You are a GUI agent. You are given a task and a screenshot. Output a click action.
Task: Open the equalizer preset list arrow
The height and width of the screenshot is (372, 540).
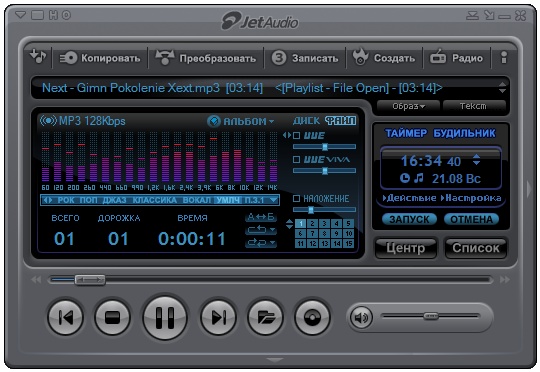click(273, 200)
